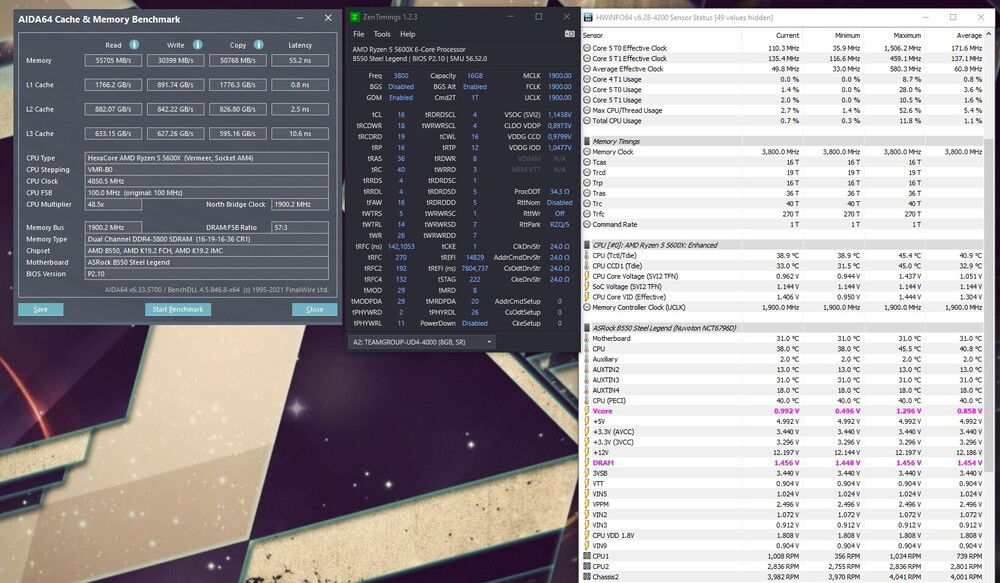Screen dimensions: 1000x583
Task: Click the CPU1 fan sensor icon
Action: click(x=587, y=555)
